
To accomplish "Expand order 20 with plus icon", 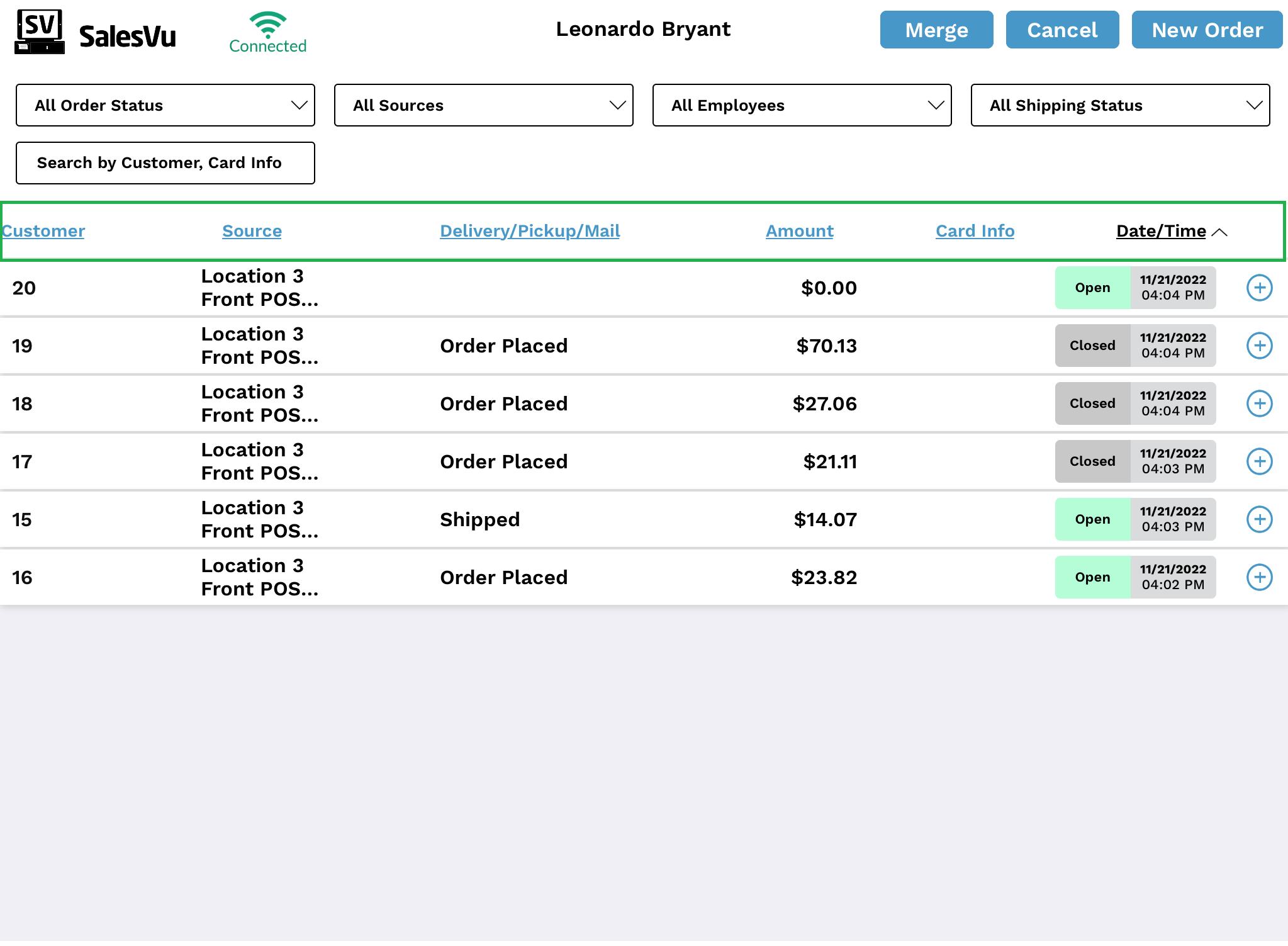I will 1259,288.
